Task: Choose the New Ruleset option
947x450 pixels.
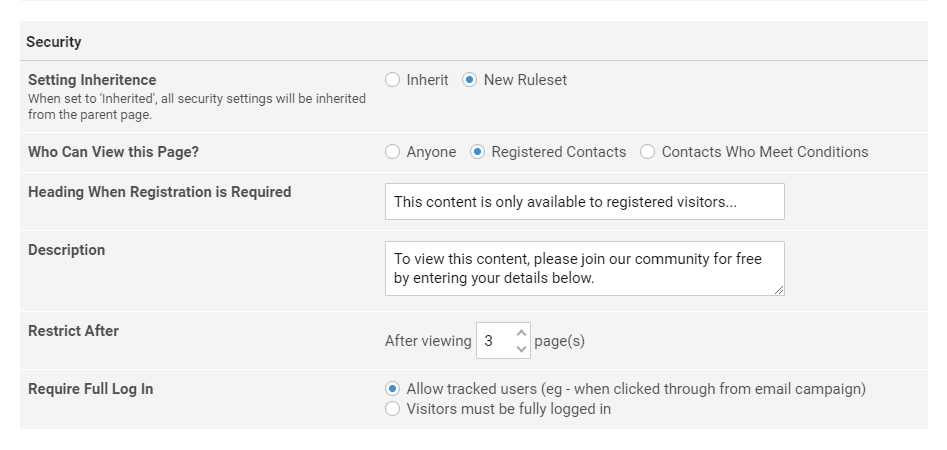Action: click(x=470, y=80)
